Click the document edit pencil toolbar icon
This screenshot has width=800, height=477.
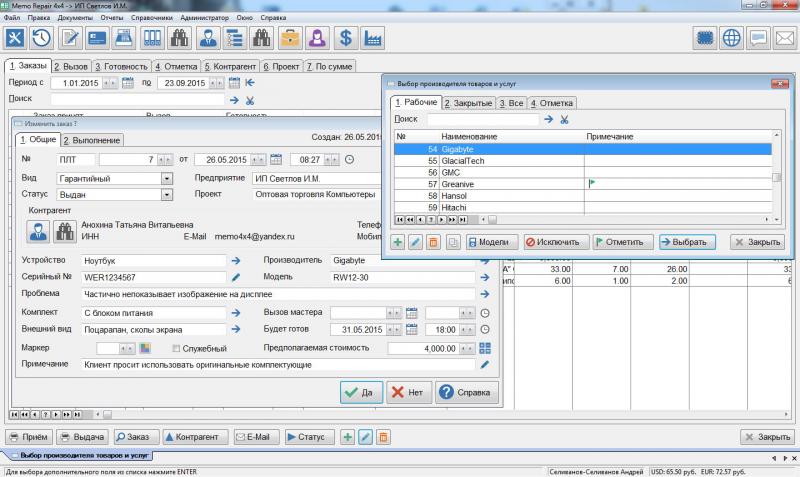click(70, 38)
